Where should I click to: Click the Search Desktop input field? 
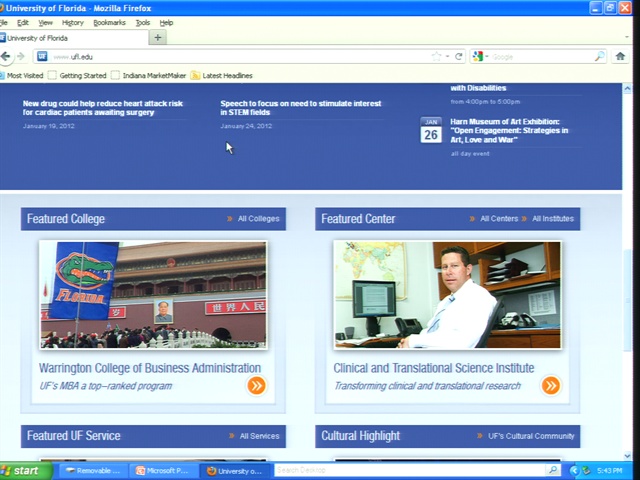(x=410, y=470)
